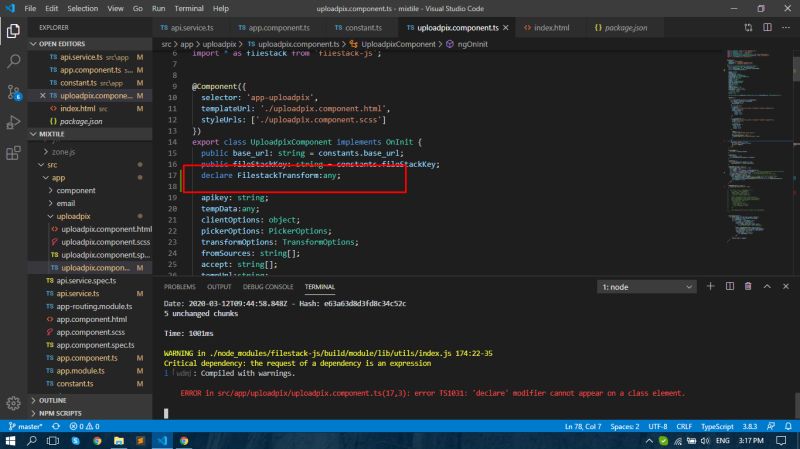
Task: Click the editor minimap
Action: (x=759, y=148)
